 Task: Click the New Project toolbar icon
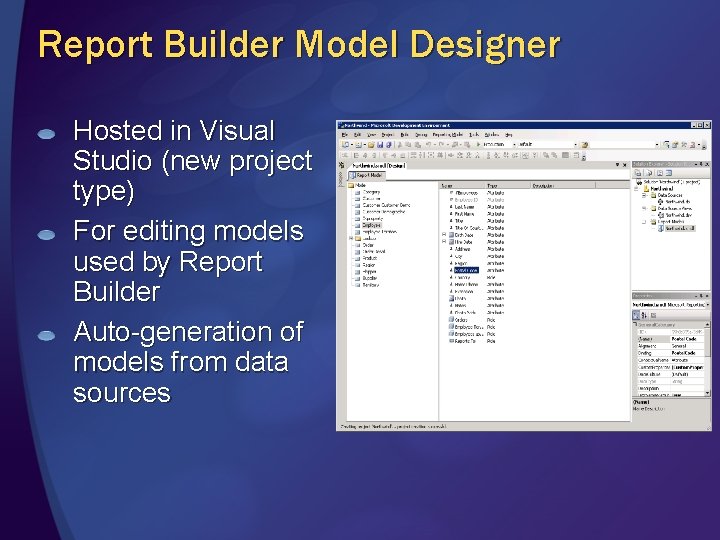pos(345,144)
